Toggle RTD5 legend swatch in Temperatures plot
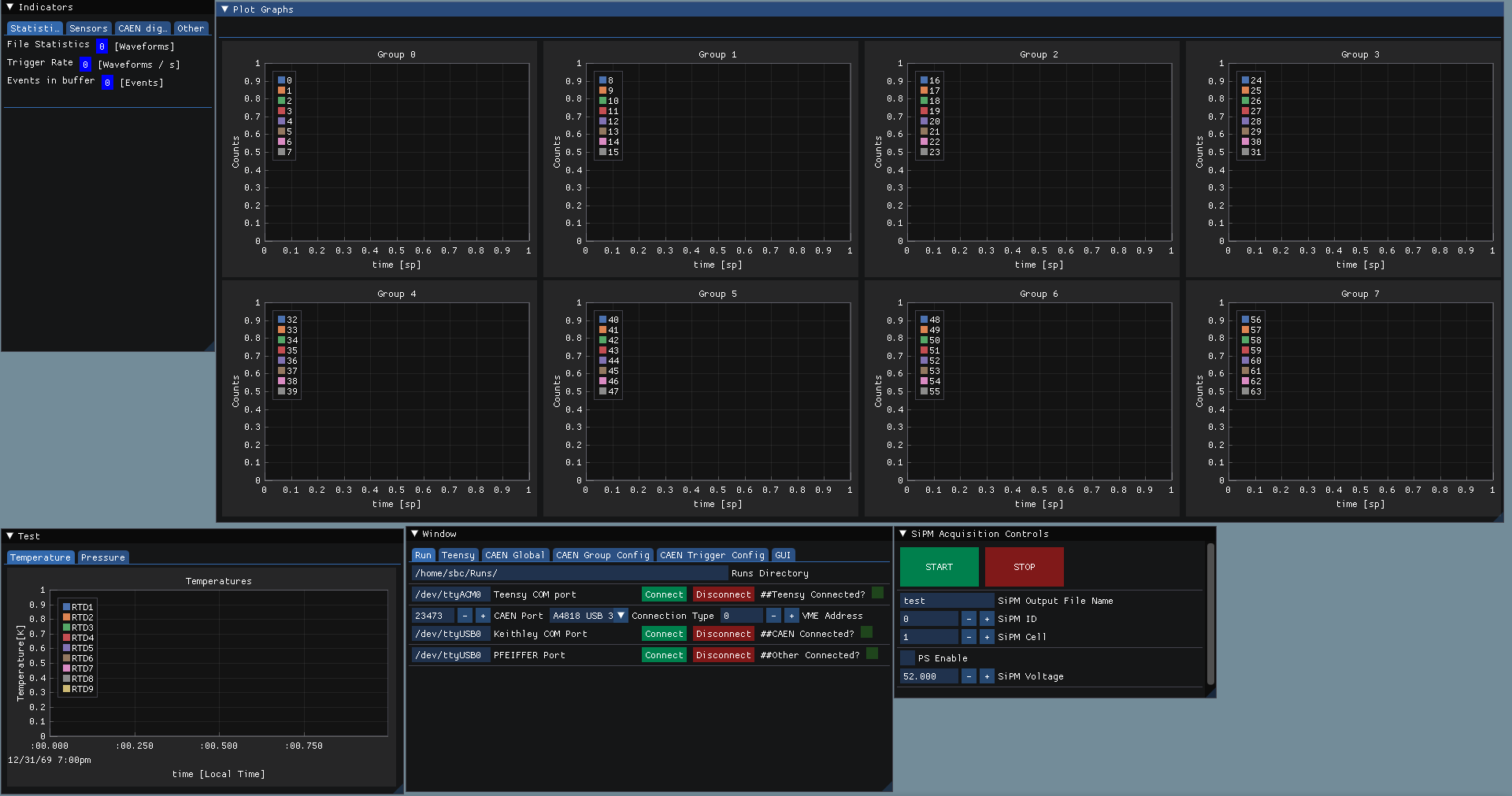The height and width of the screenshot is (796, 1512). [67, 648]
